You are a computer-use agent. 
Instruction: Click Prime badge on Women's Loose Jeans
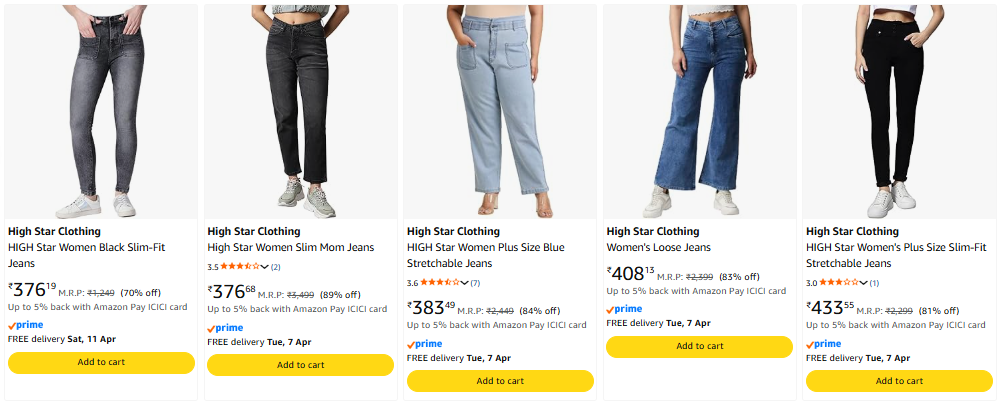click(x=625, y=309)
